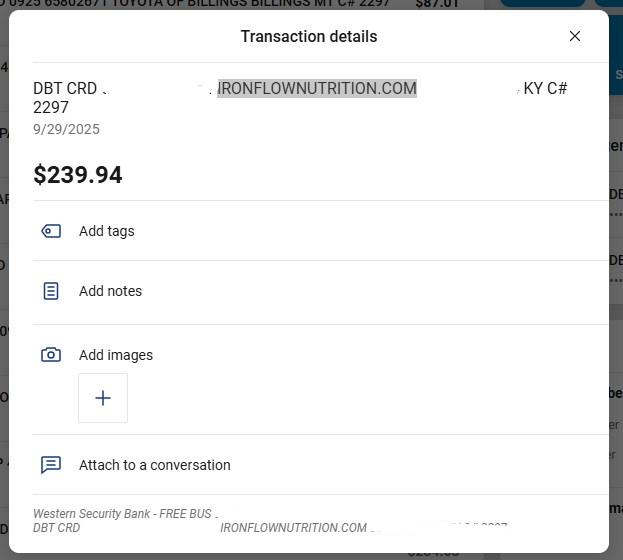Click the 9/29/2025 transaction date

click(66, 129)
